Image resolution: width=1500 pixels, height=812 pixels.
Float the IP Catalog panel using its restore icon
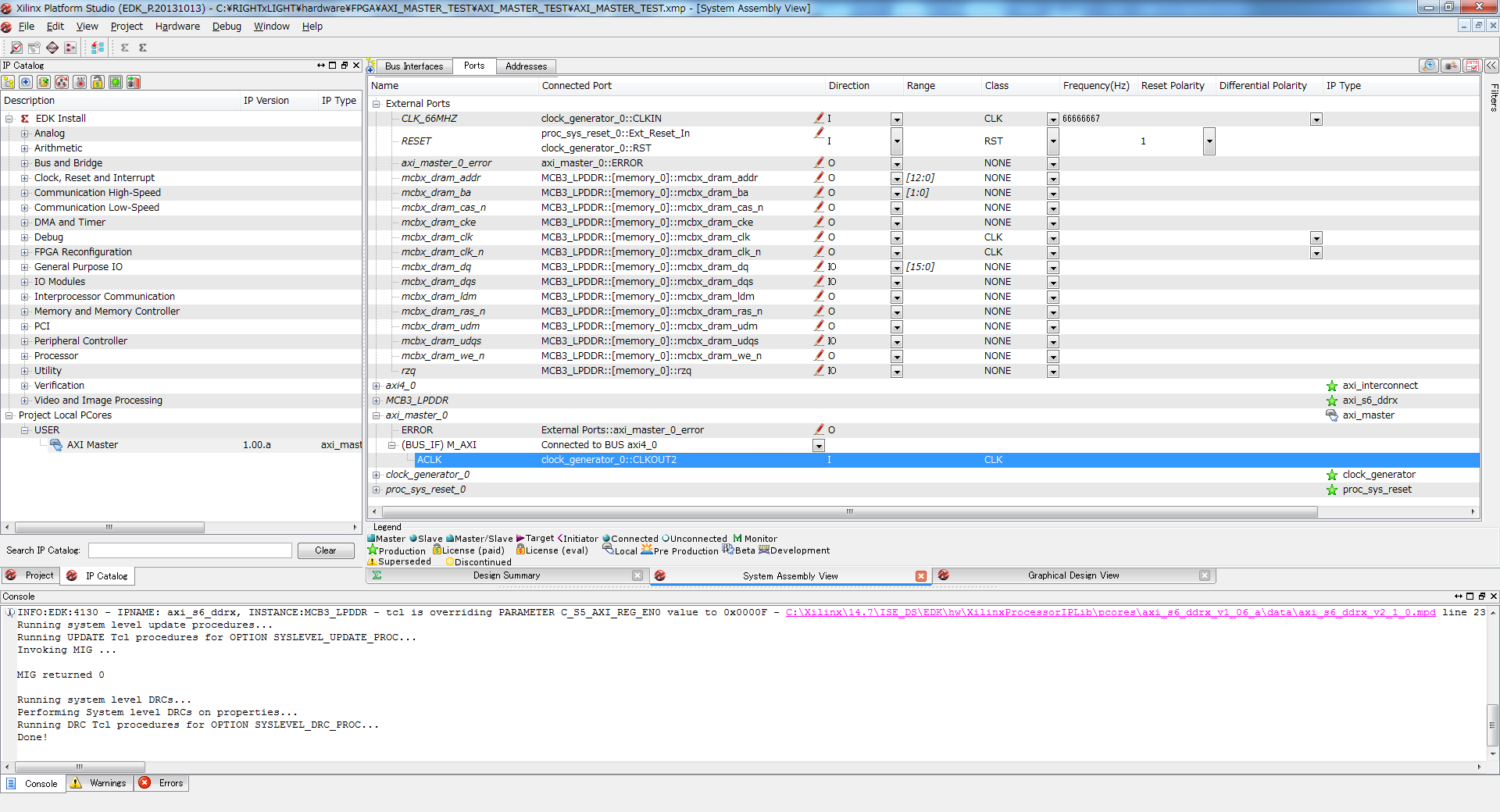345,66
